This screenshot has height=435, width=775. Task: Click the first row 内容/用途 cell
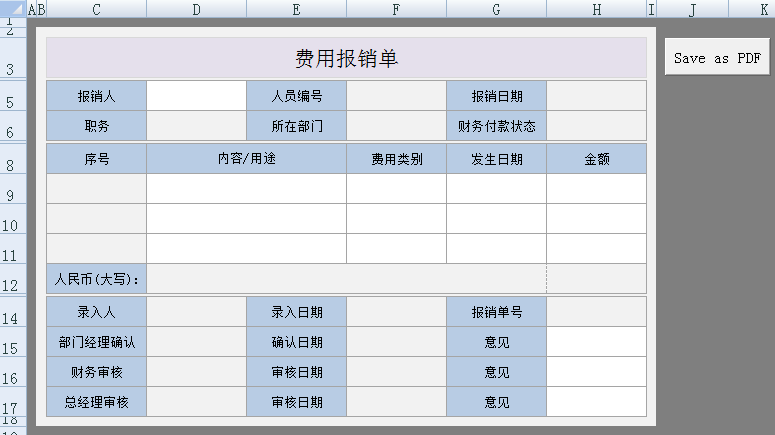click(246, 189)
